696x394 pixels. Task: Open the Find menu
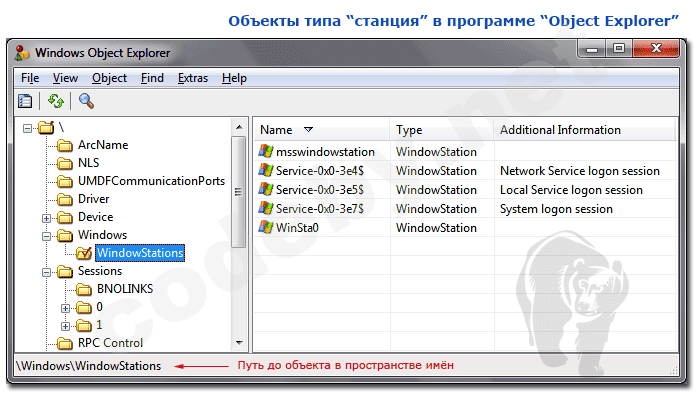tap(152, 78)
